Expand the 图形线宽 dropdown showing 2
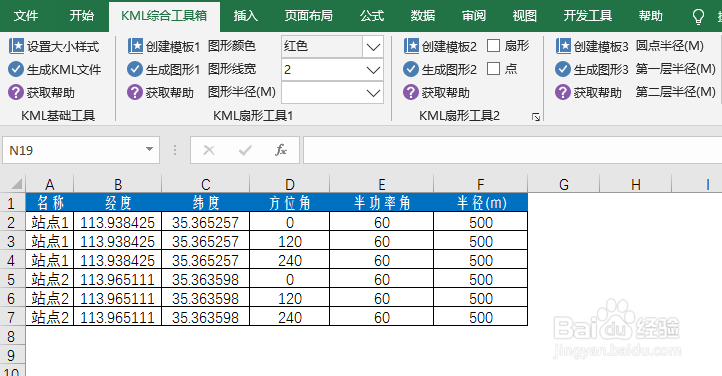 (373, 70)
